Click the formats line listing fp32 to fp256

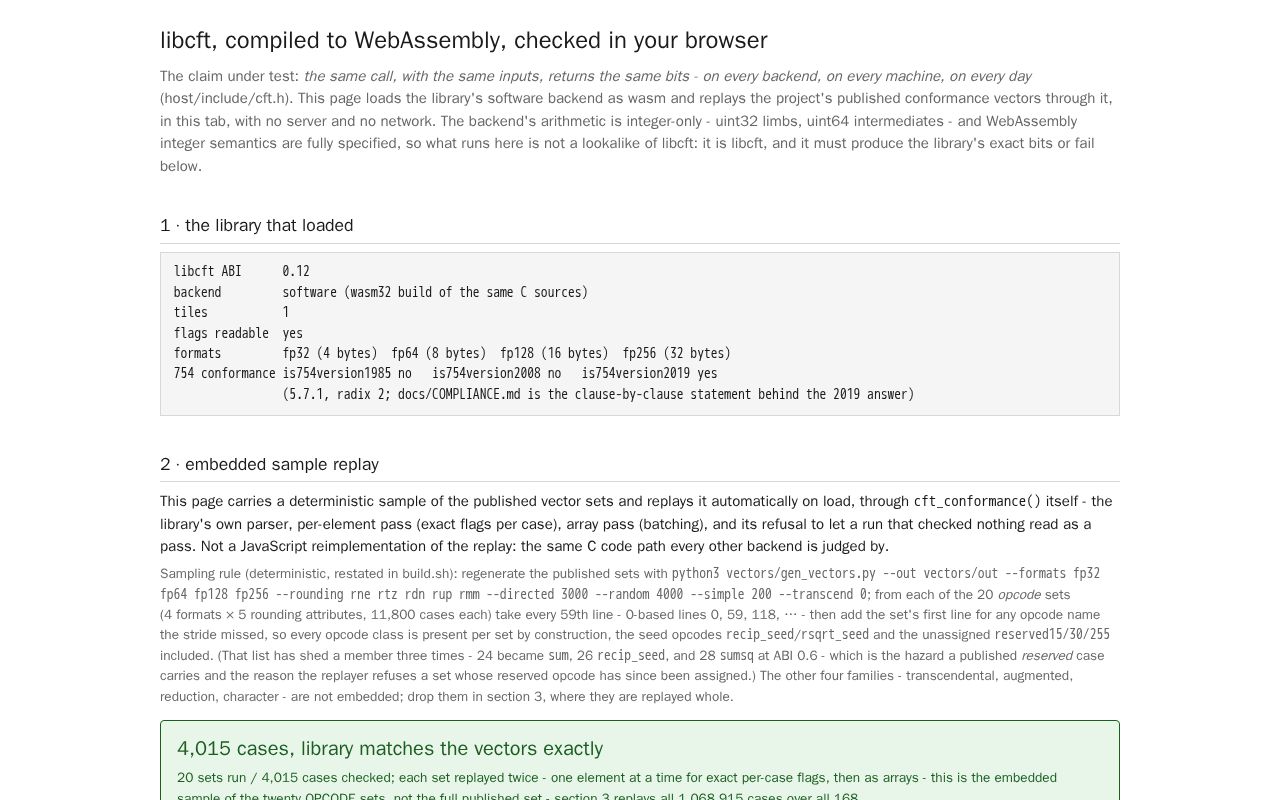452,354
